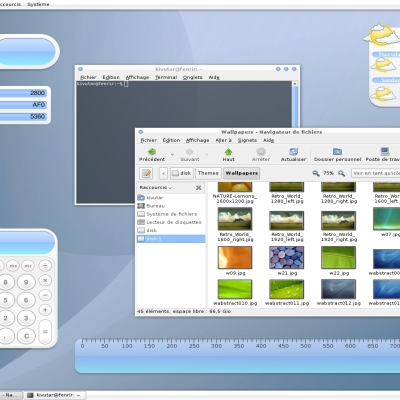Click the Arrêter stop icon
Screen dimensions: 400x400
261,152
